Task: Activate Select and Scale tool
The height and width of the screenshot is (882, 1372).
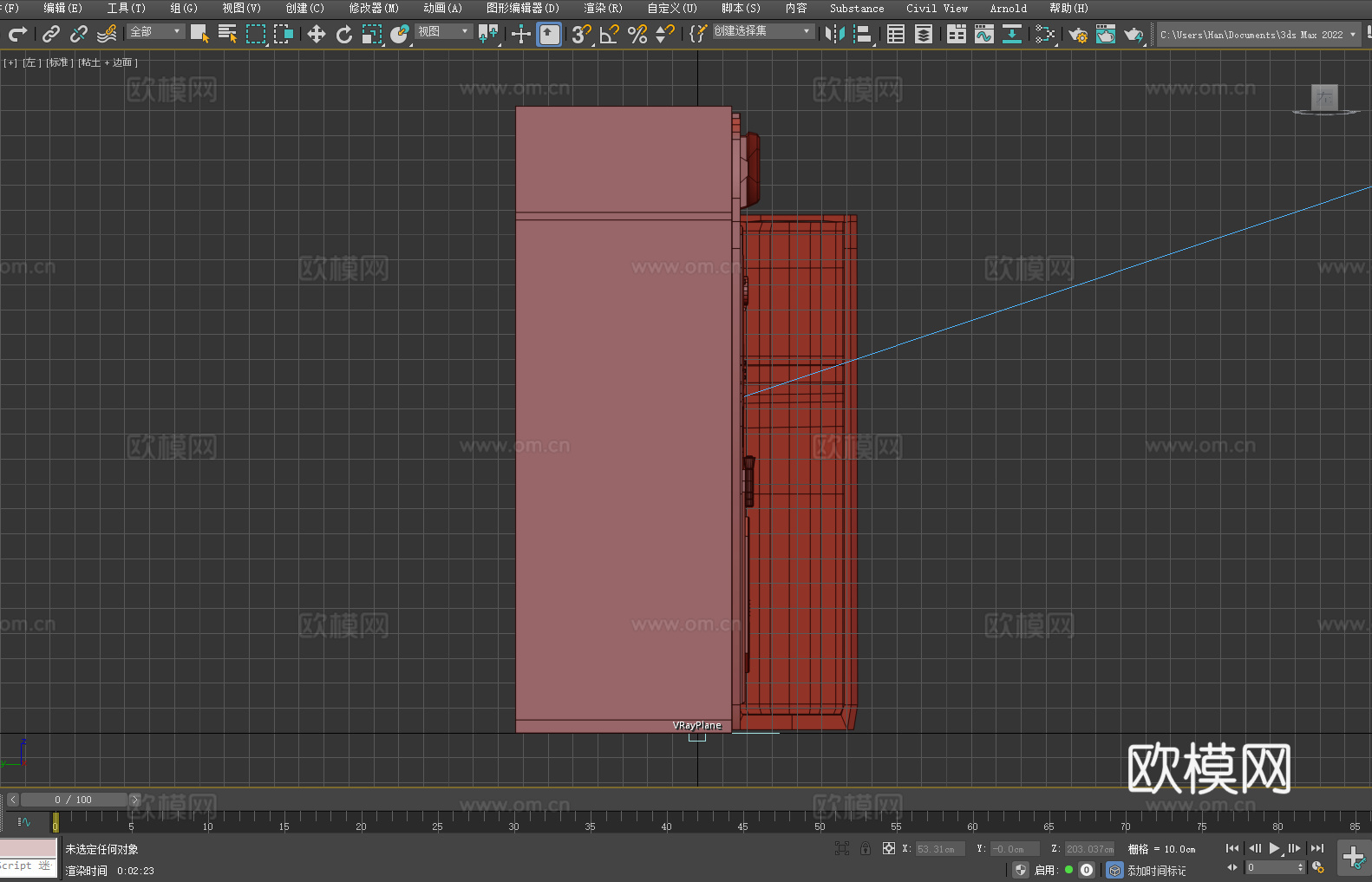Action: point(372,34)
